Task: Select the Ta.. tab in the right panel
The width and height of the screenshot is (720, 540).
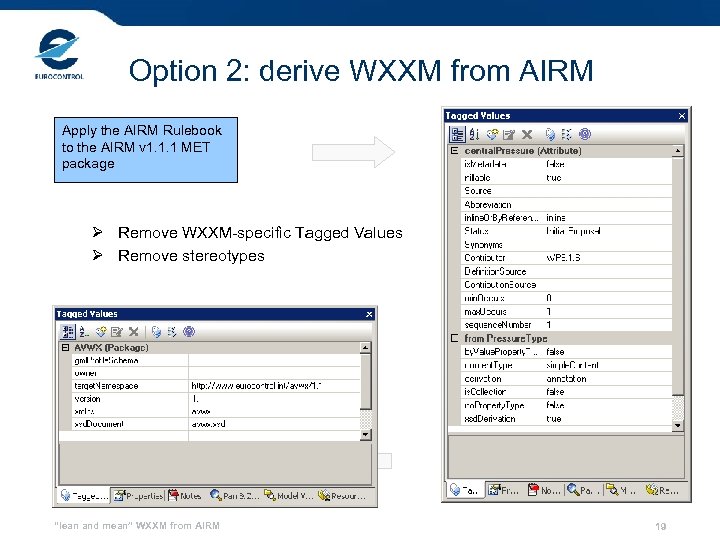Action: [x=464, y=490]
